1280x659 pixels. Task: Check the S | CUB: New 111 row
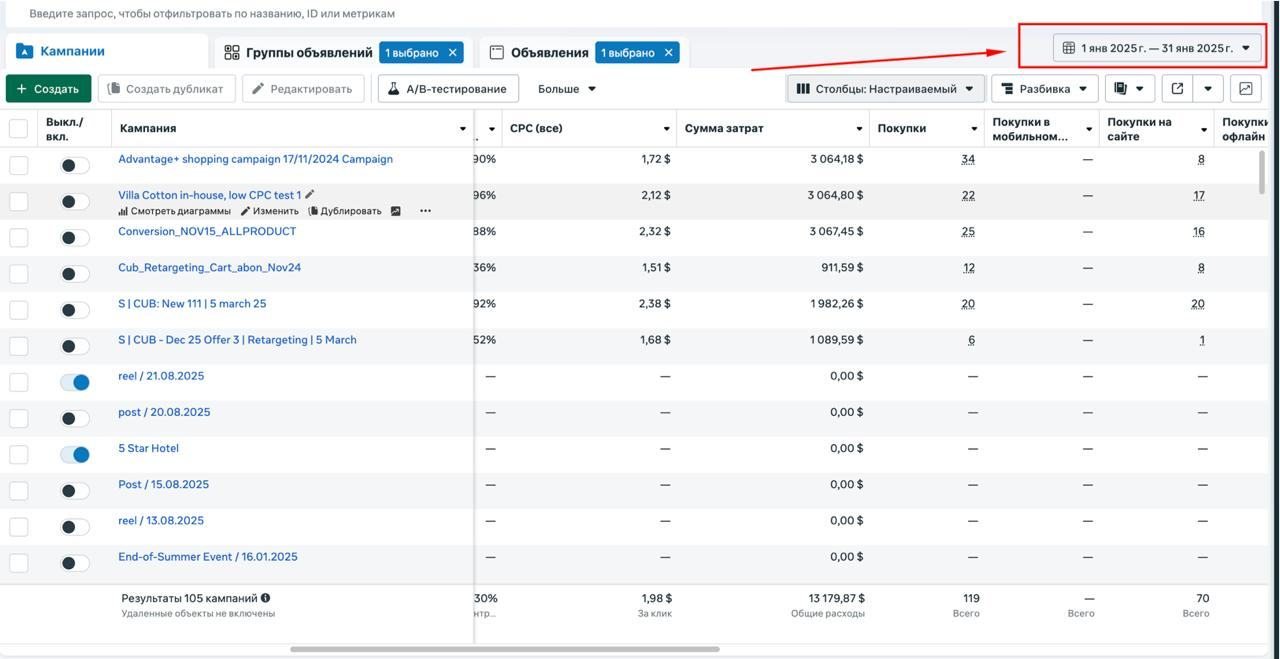coord(19,310)
